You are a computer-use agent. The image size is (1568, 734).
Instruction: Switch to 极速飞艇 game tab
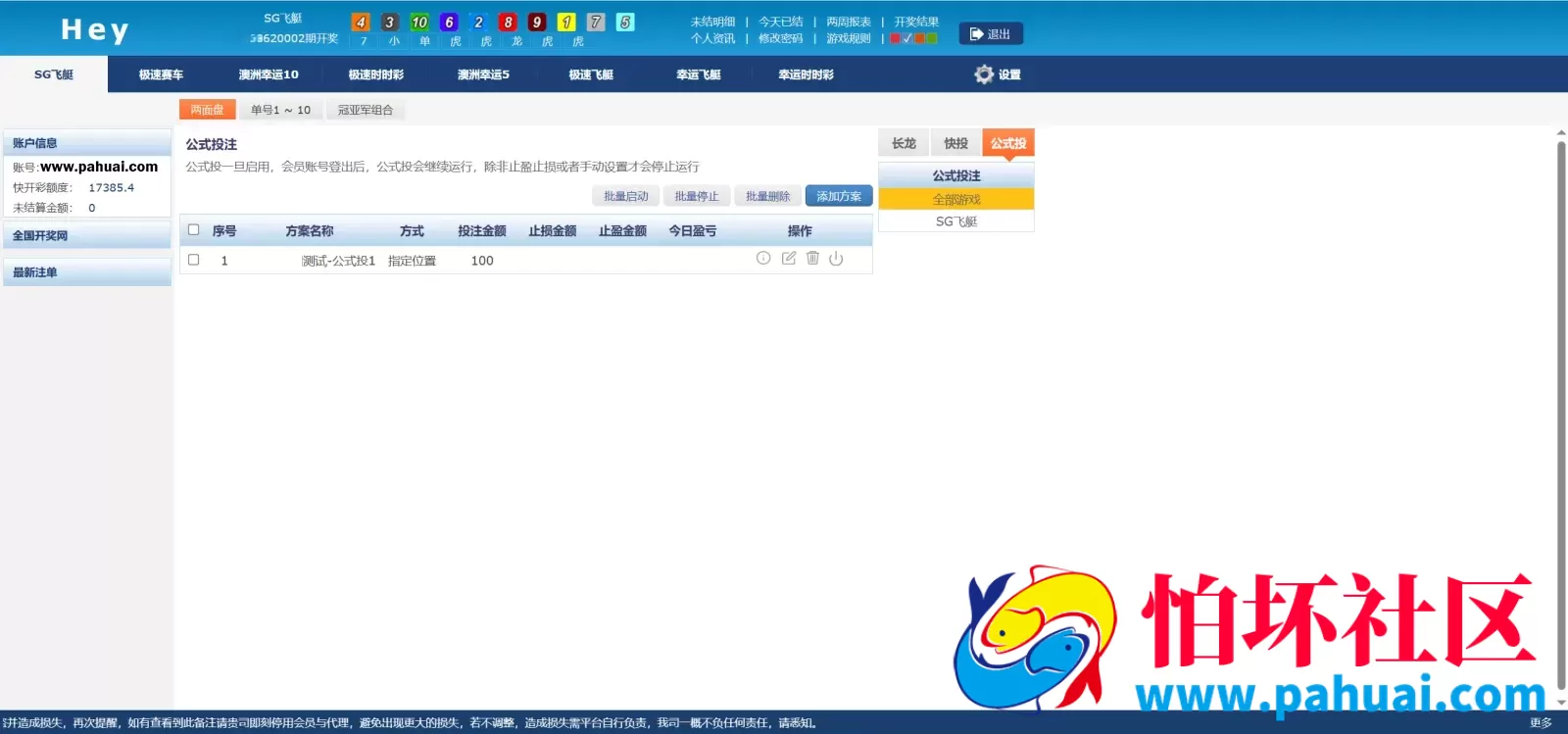[x=591, y=74]
